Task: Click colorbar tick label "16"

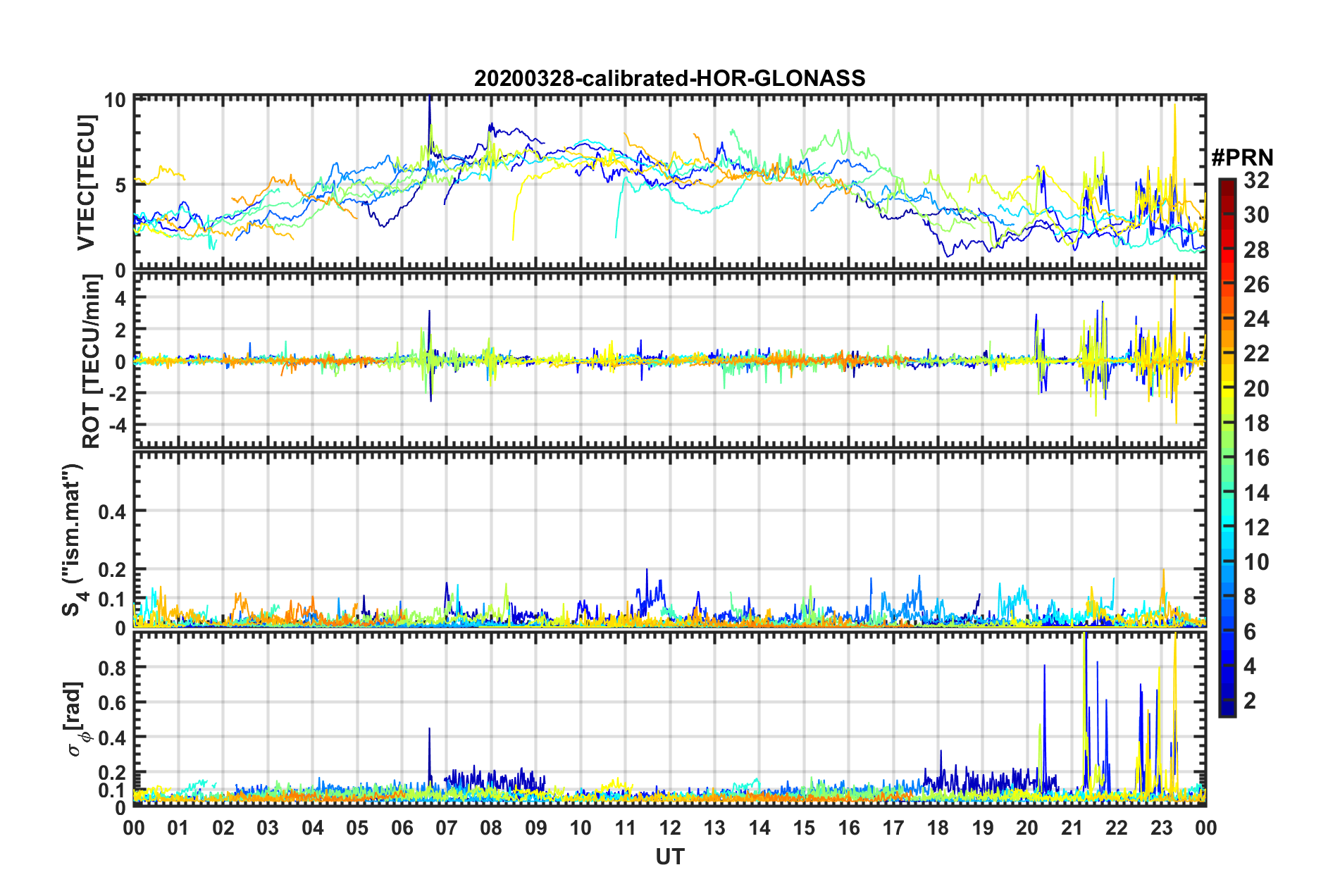Action: [1257, 458]
